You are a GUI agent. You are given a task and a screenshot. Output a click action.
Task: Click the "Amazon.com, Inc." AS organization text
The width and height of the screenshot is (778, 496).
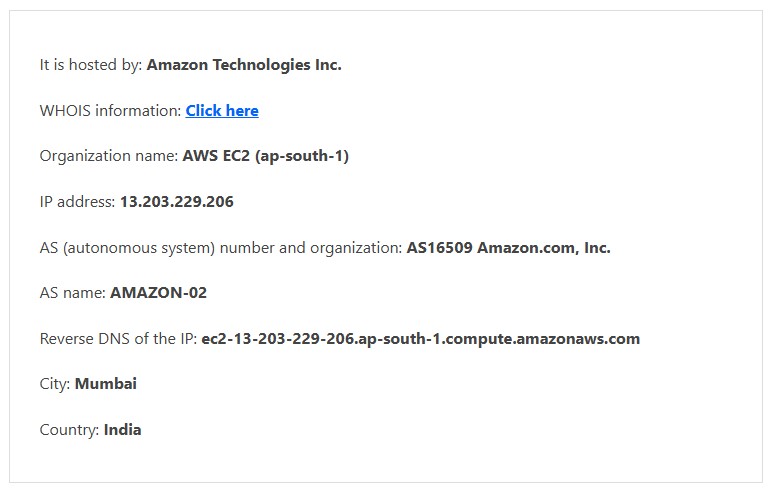(543, 248)
